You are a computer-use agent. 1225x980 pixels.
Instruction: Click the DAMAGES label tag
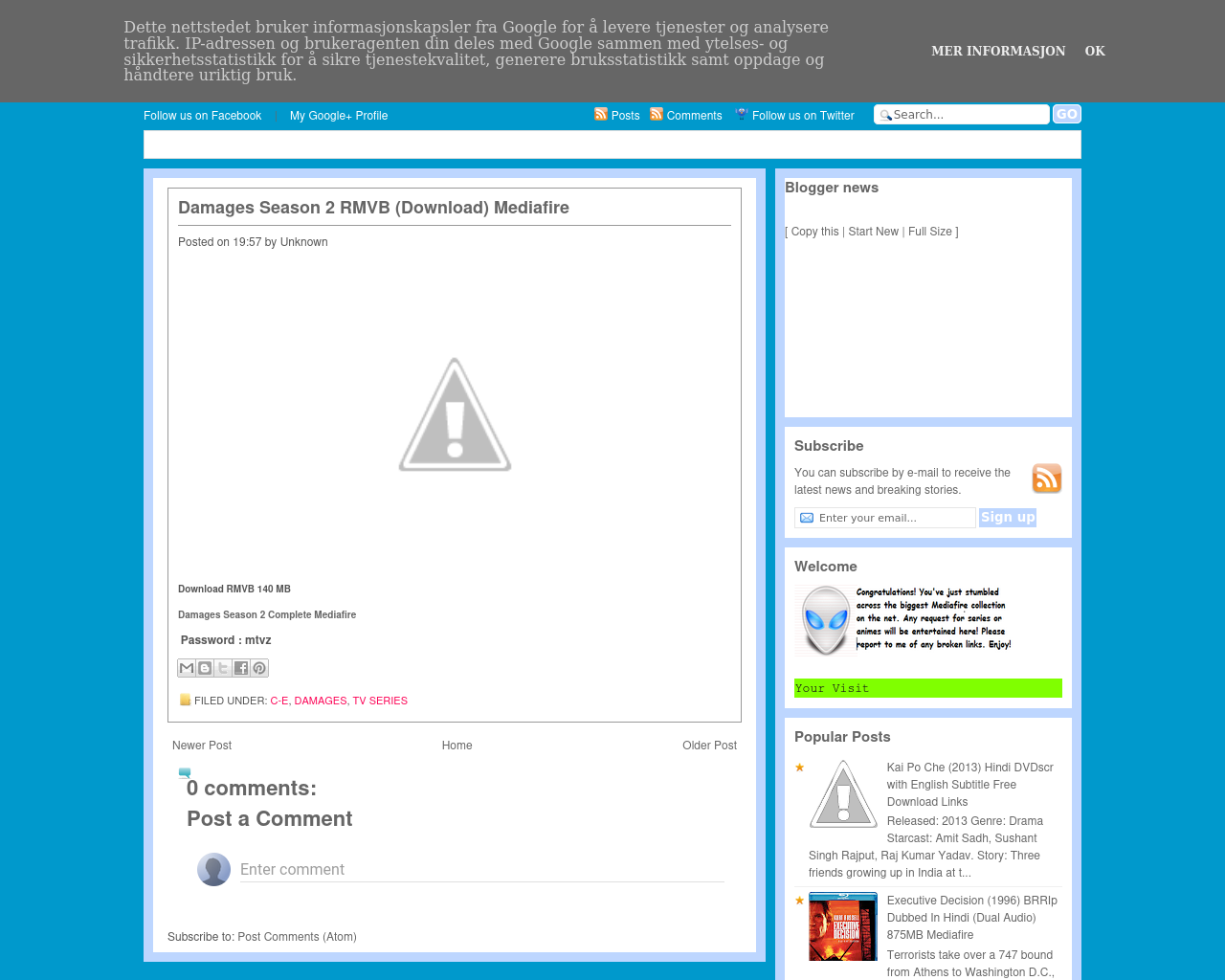coord(321,701)
